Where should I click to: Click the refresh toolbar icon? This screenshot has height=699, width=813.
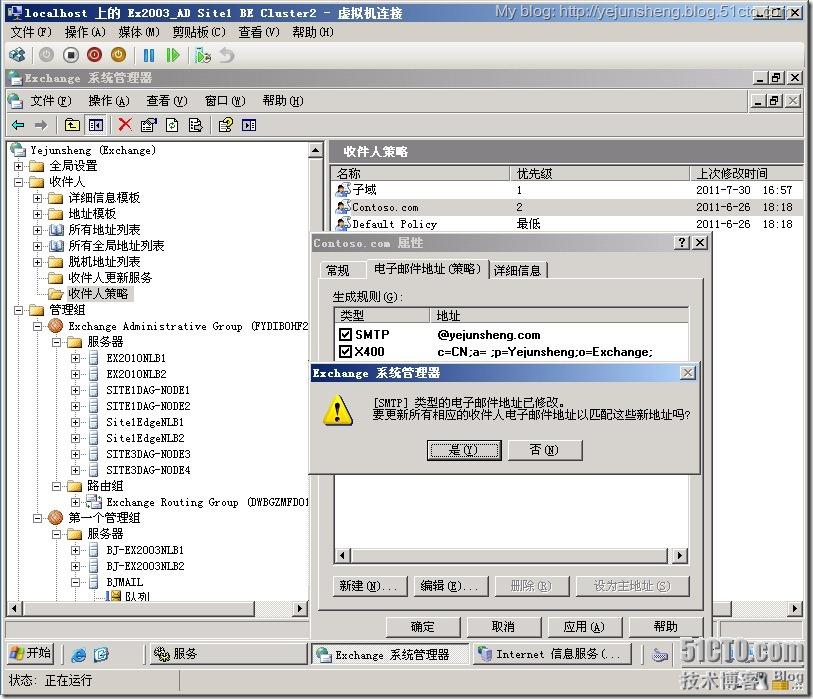pyautogui.click(x=172, y=125)
